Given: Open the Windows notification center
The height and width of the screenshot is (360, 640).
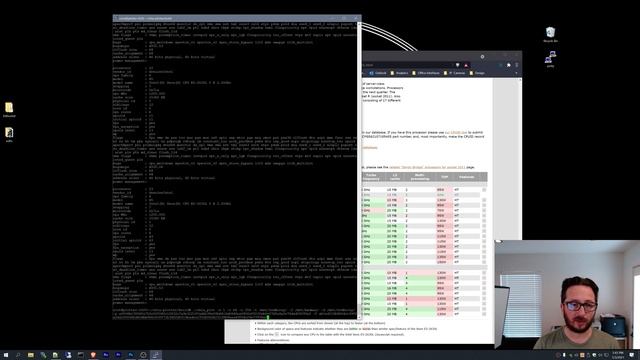Looking at the screenshot, I should coord(631,355).
